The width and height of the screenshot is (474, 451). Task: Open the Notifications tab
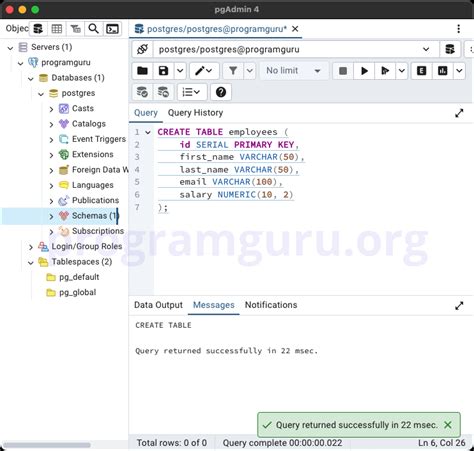click(x=271, y=305)
